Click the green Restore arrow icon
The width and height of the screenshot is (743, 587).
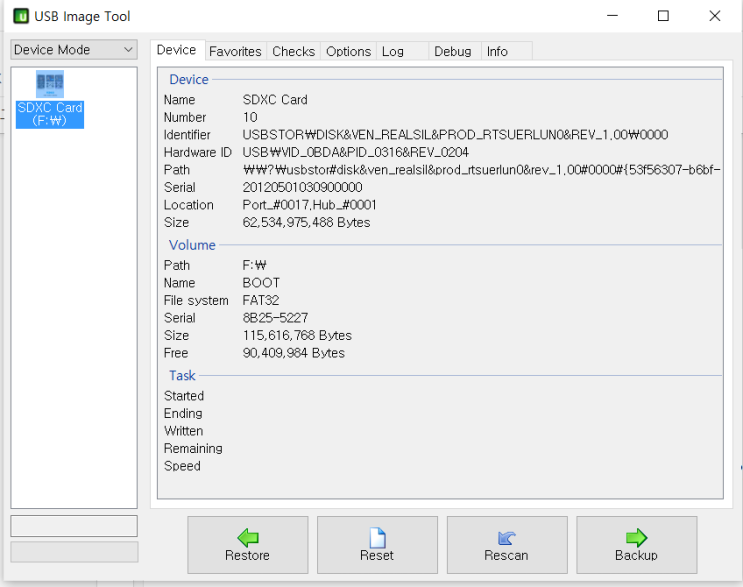(x=248, y=537)
